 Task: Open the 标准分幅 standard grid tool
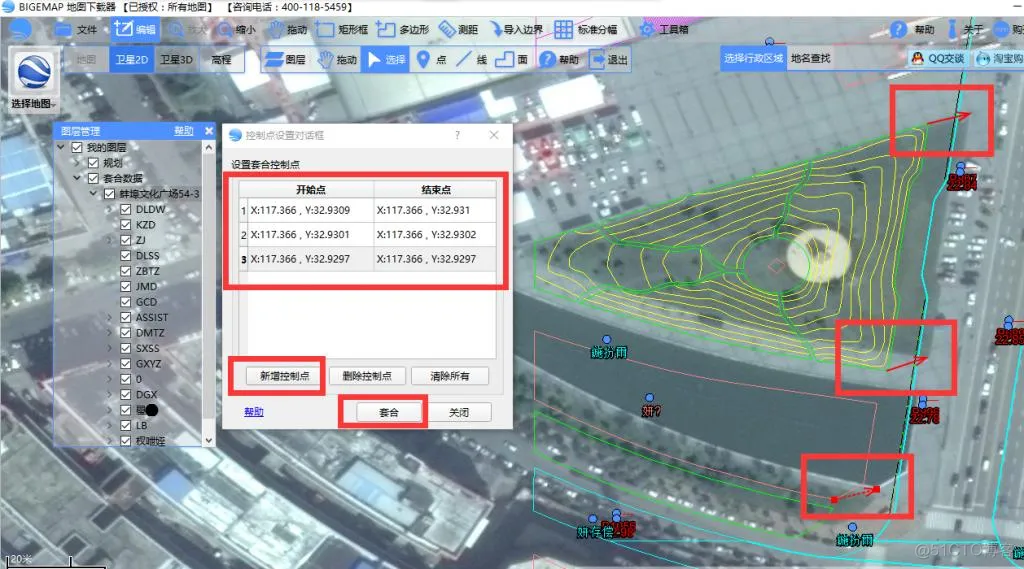(563, 29)
